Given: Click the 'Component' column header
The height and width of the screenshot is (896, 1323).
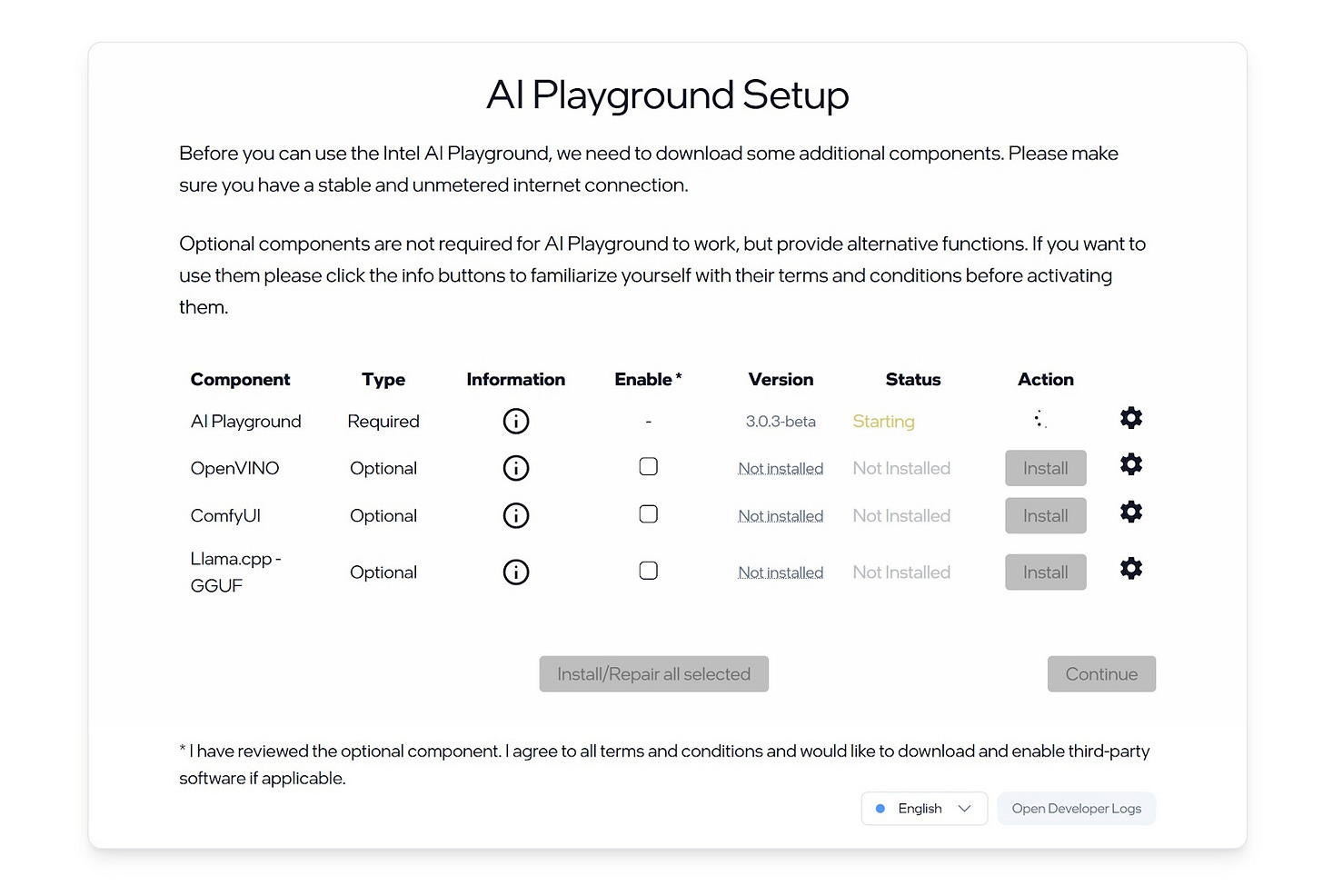Looking at the screenshot, I should (x=240, y=380).
